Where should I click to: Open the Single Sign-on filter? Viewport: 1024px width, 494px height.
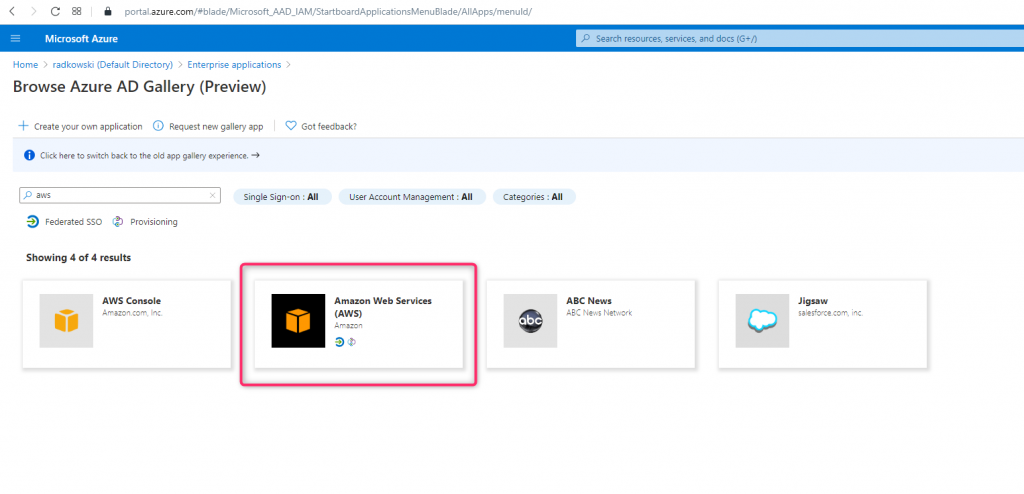tap(282, 197)
